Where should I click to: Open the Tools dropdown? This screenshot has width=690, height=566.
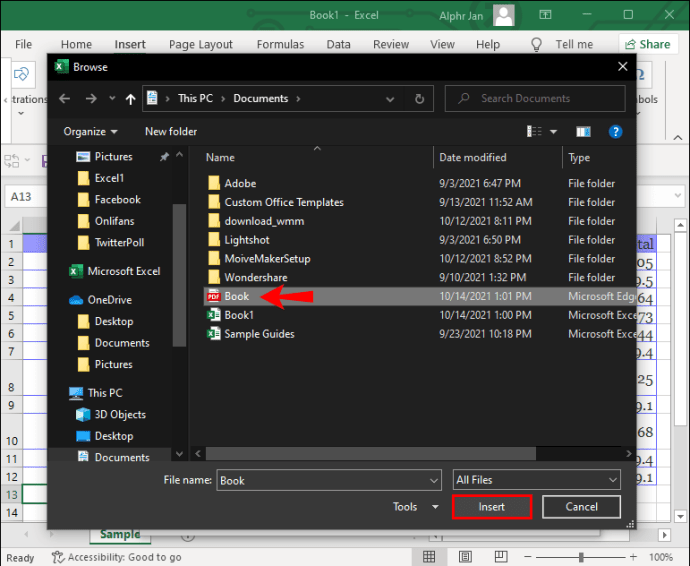click(415, 507)
